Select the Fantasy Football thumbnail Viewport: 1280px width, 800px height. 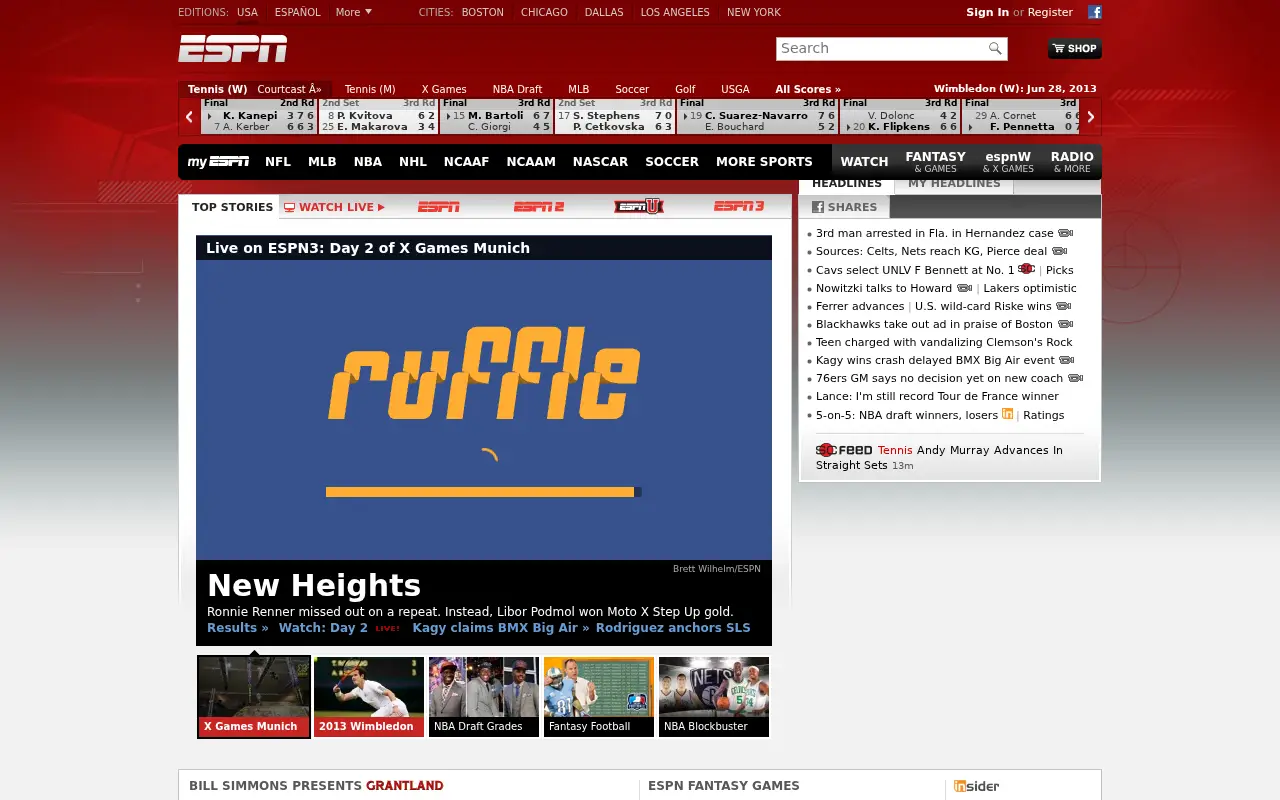coord(599,697)
